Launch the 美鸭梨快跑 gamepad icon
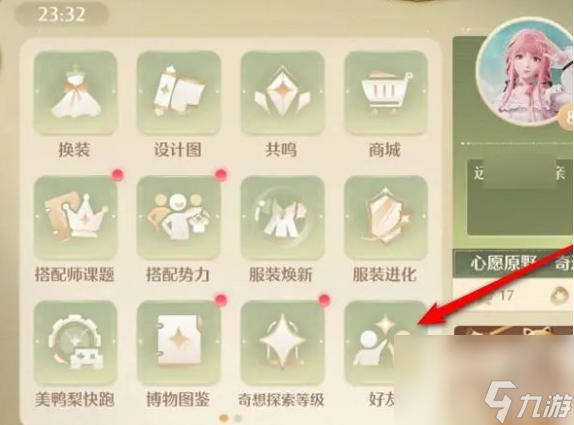 coord(75,342)
